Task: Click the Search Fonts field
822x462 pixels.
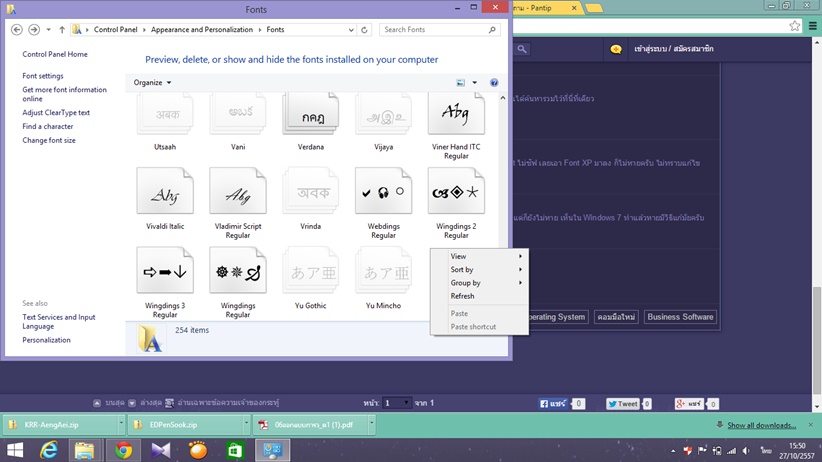Action: pos(435,30)
